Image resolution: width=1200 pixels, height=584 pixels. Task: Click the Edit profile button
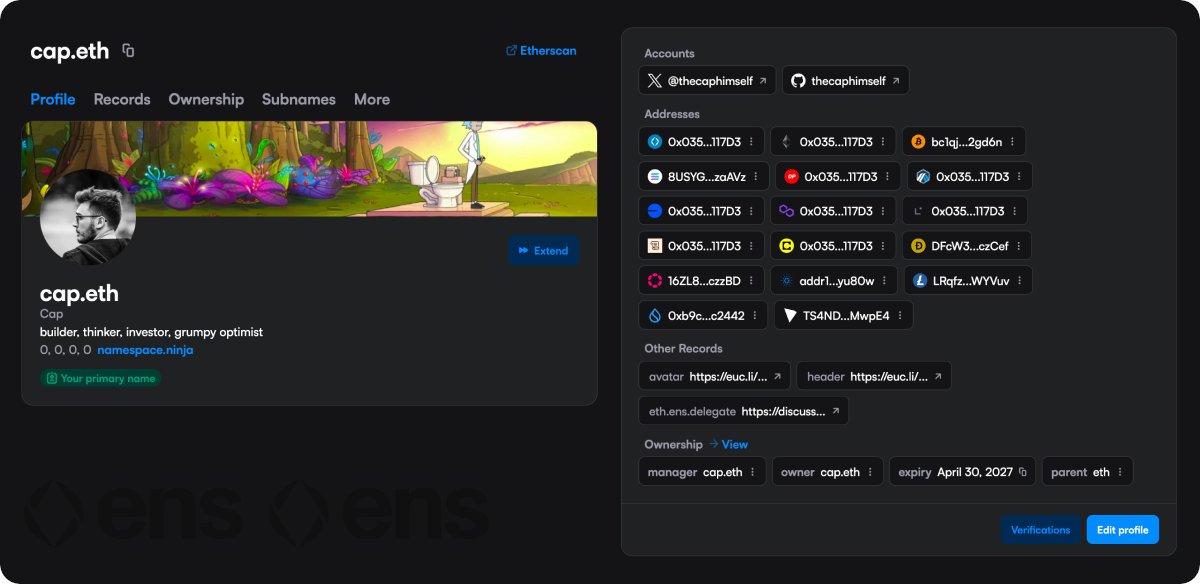(1122, 530)
